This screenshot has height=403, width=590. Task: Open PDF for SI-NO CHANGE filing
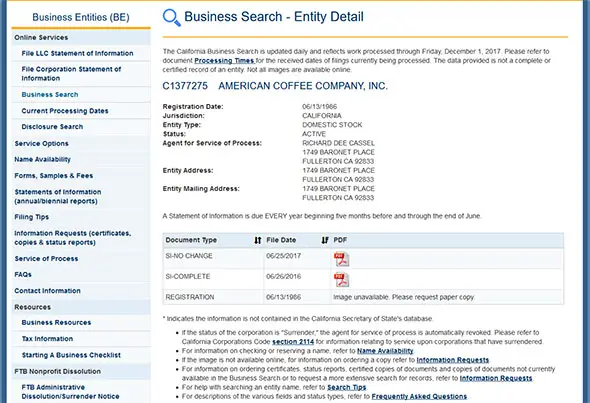[x=341, y=259]
